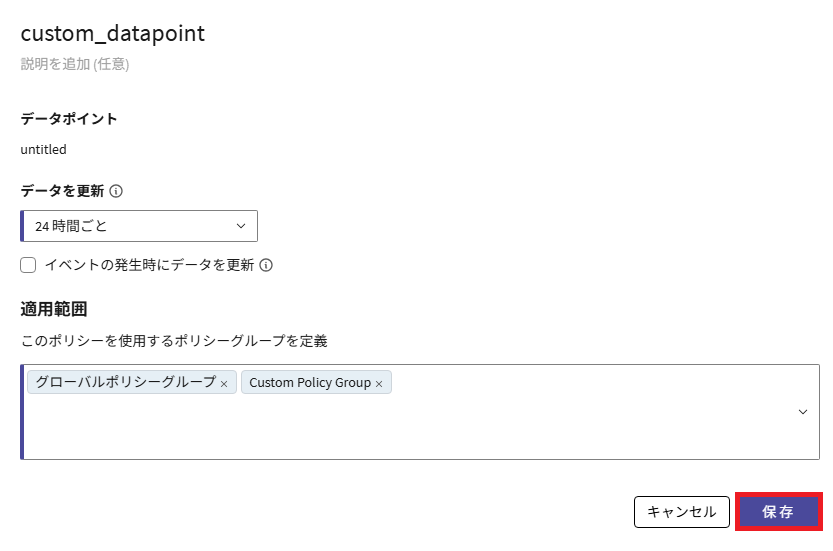Click the chevron arrow in the 24時間ごと dropdown
The image size is (833, 551).
[x=241, y=226]
